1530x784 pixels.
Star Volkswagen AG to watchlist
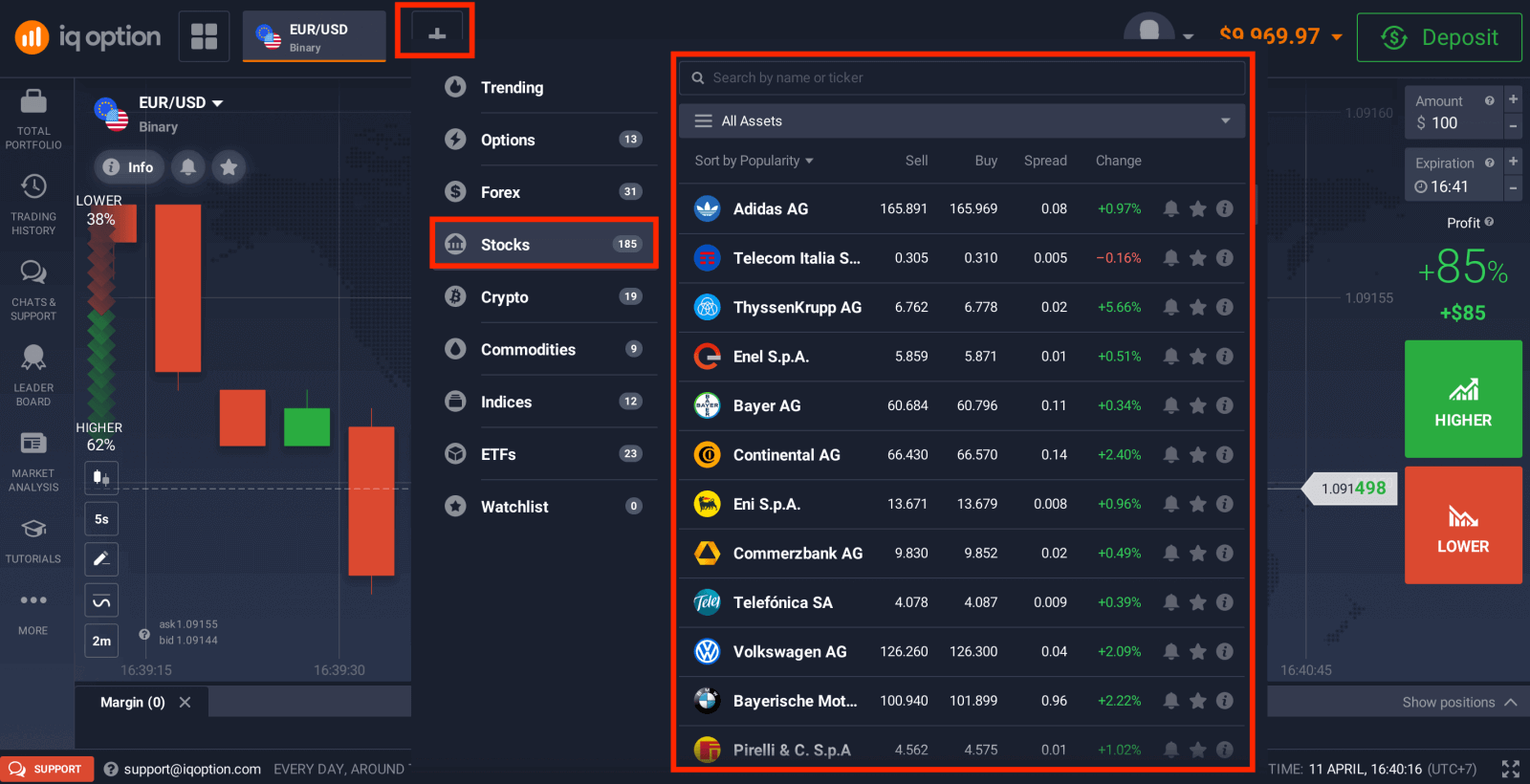point(1197,651)
